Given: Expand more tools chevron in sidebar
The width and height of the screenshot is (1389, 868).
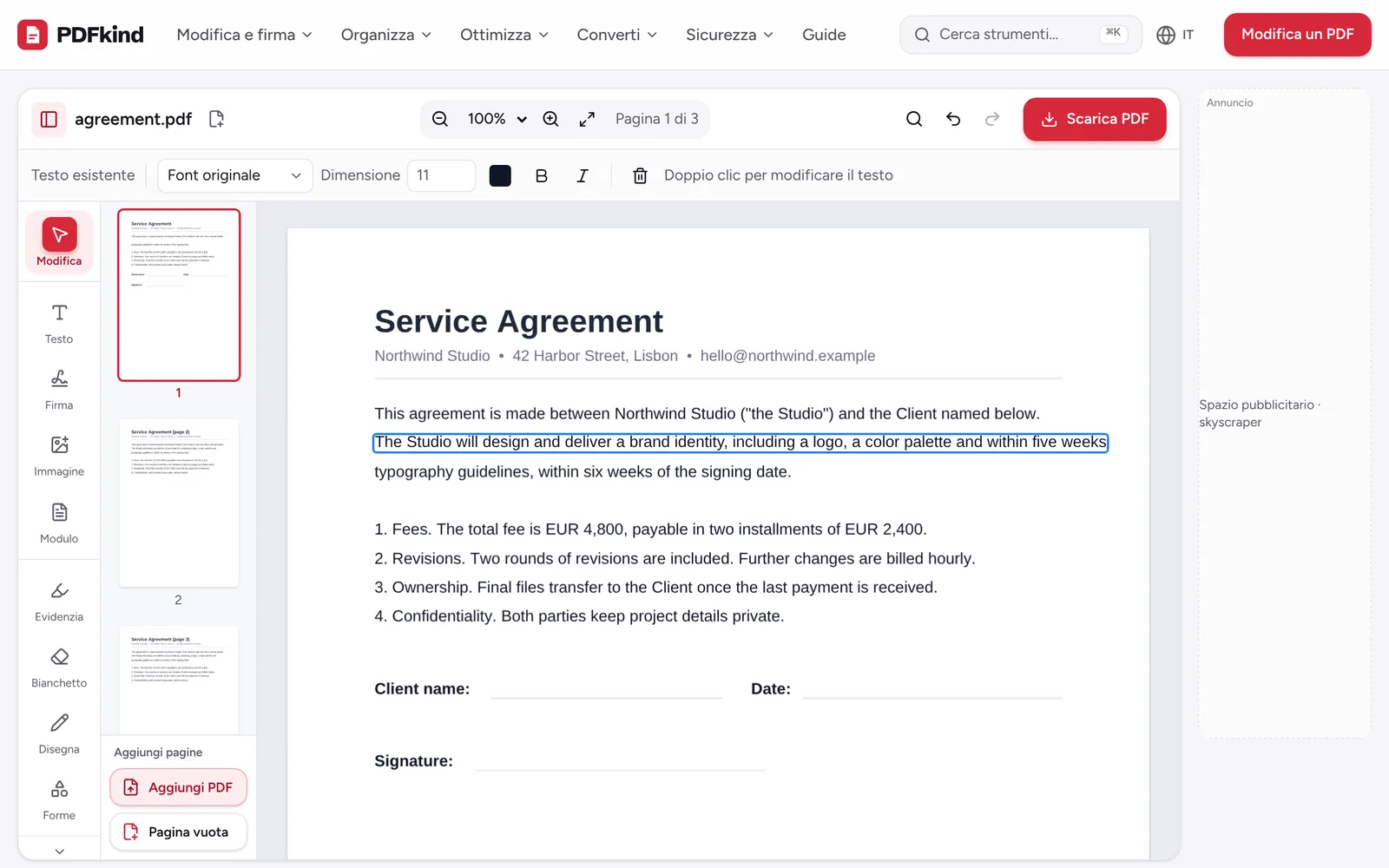Looking at the screenshot, I should pos(59,851).
